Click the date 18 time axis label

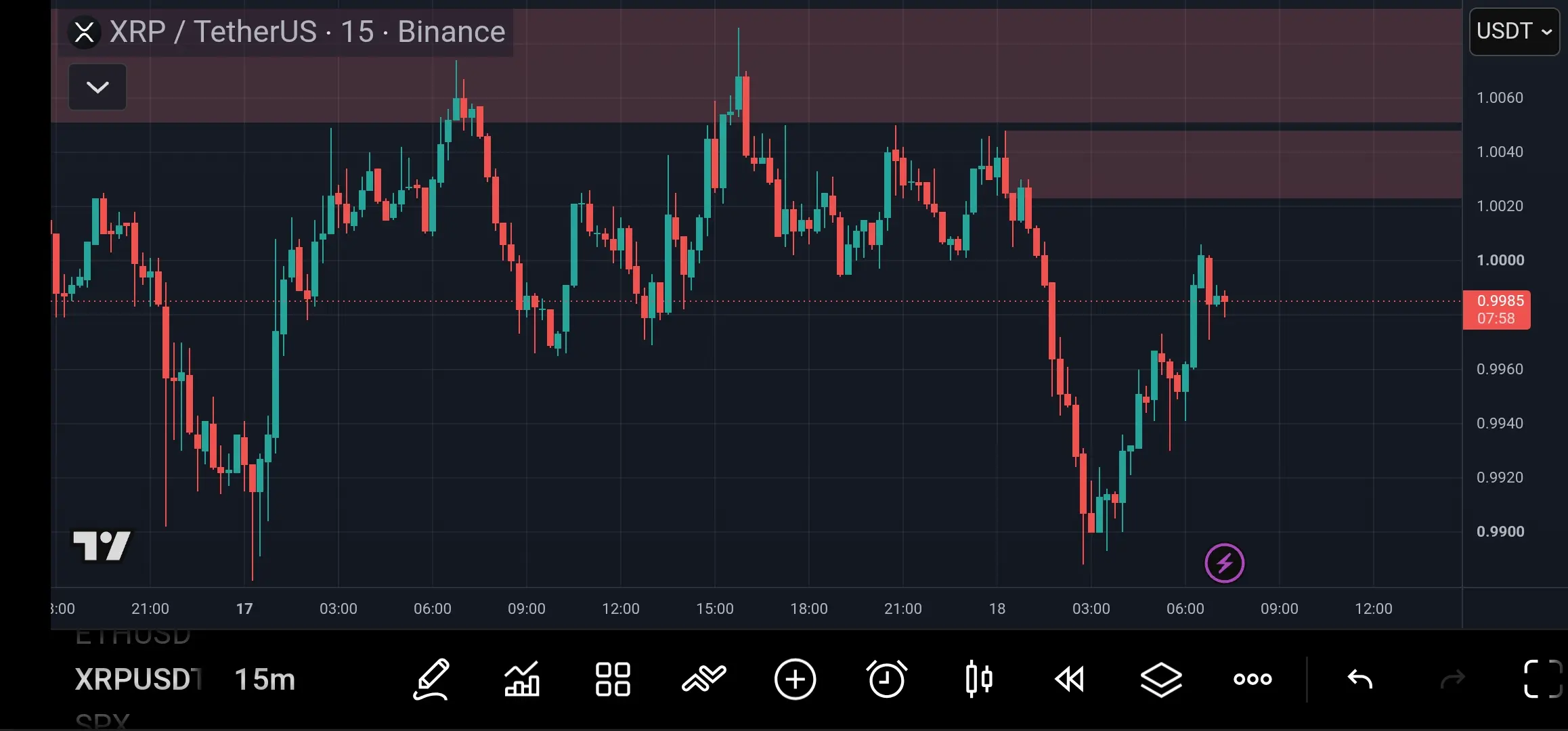coord(997,608)
